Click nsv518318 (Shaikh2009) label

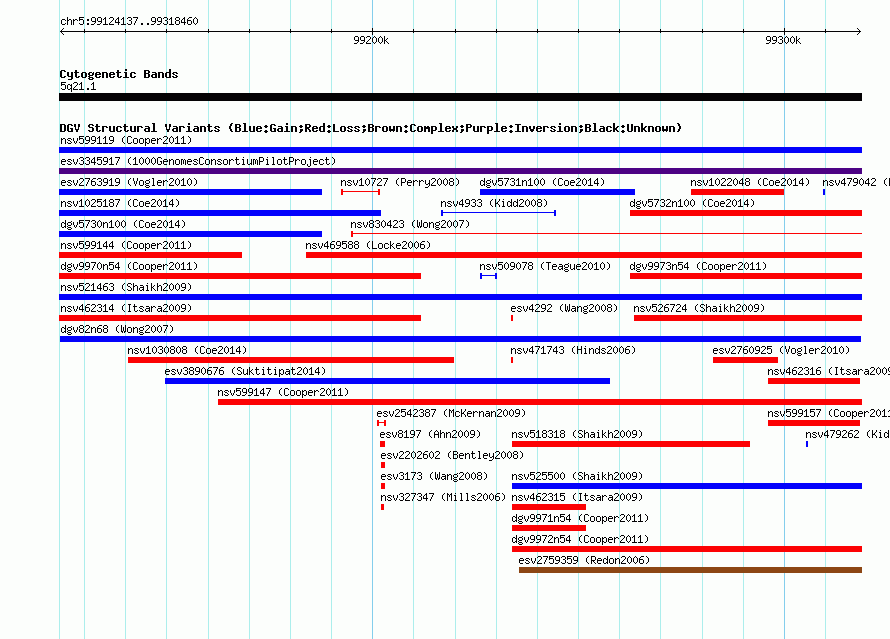tap(577, 434)
